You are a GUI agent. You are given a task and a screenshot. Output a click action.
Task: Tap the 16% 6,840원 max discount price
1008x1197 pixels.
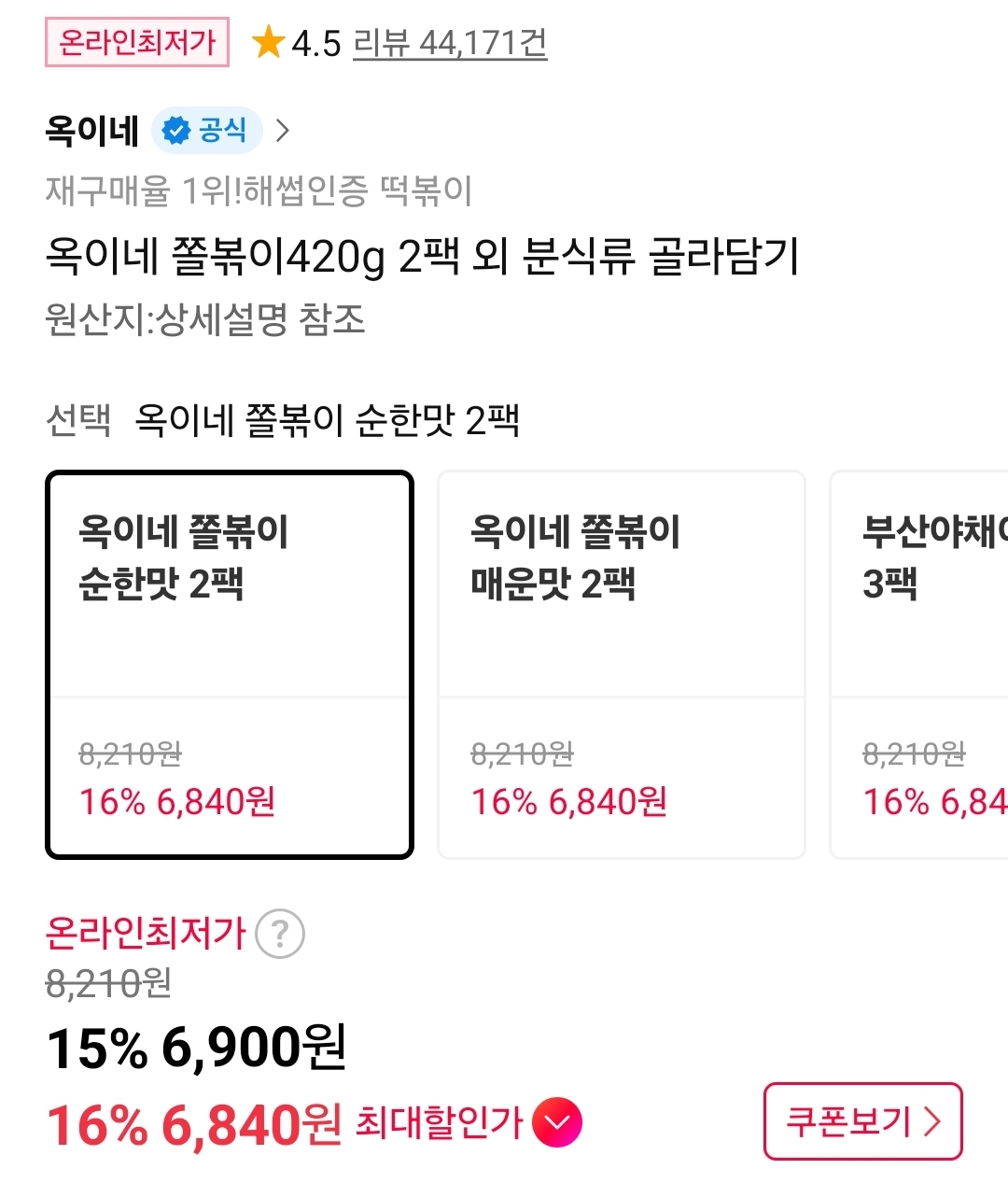click(194, 1124)
